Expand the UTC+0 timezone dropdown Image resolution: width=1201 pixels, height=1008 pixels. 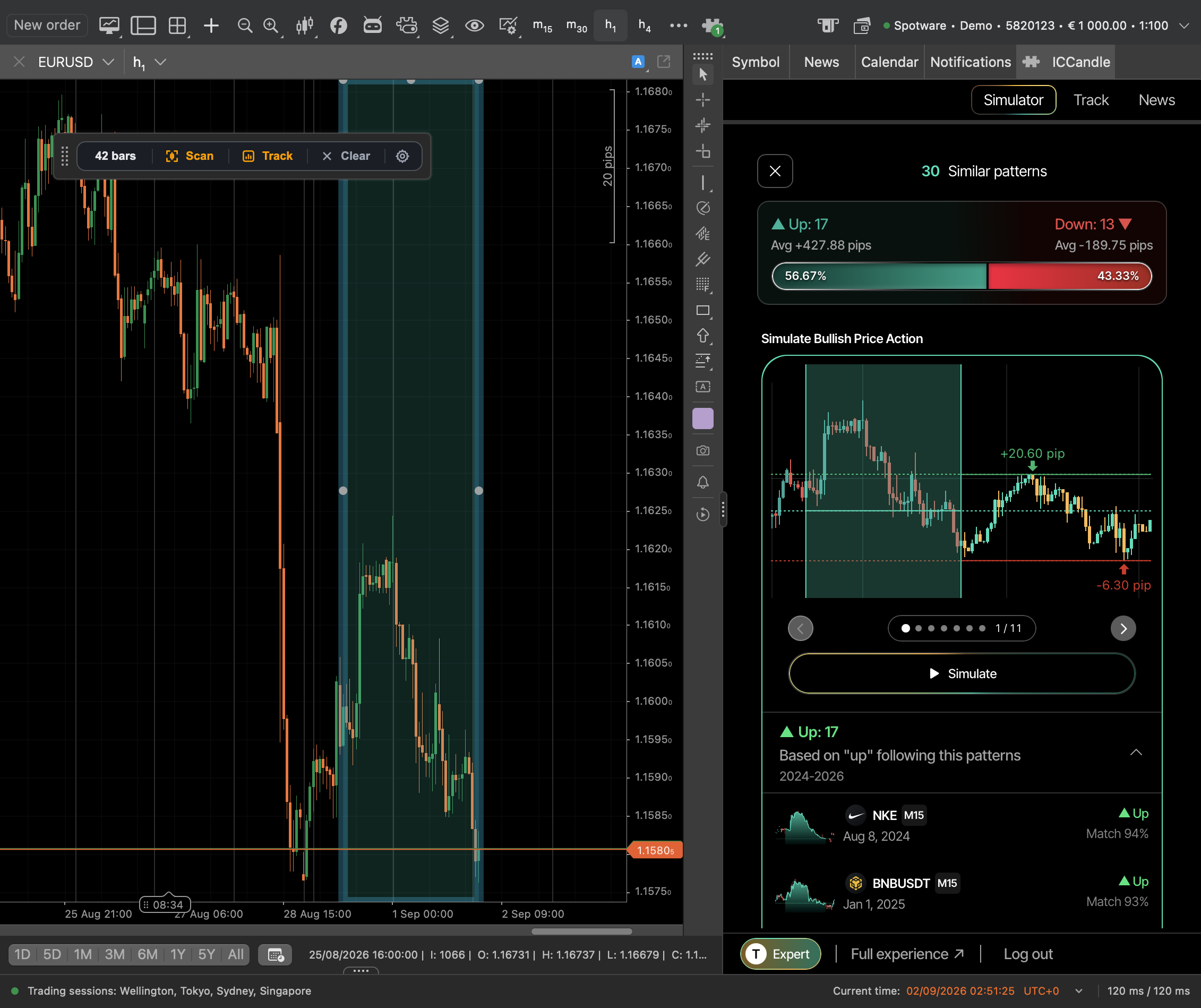pos(1078,991)
